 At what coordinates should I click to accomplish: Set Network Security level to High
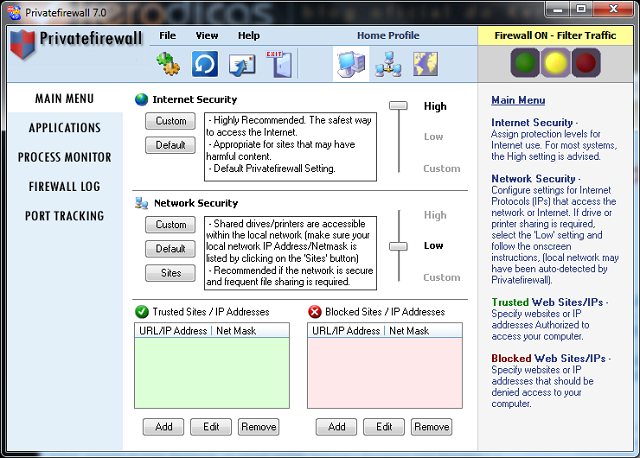435,215
